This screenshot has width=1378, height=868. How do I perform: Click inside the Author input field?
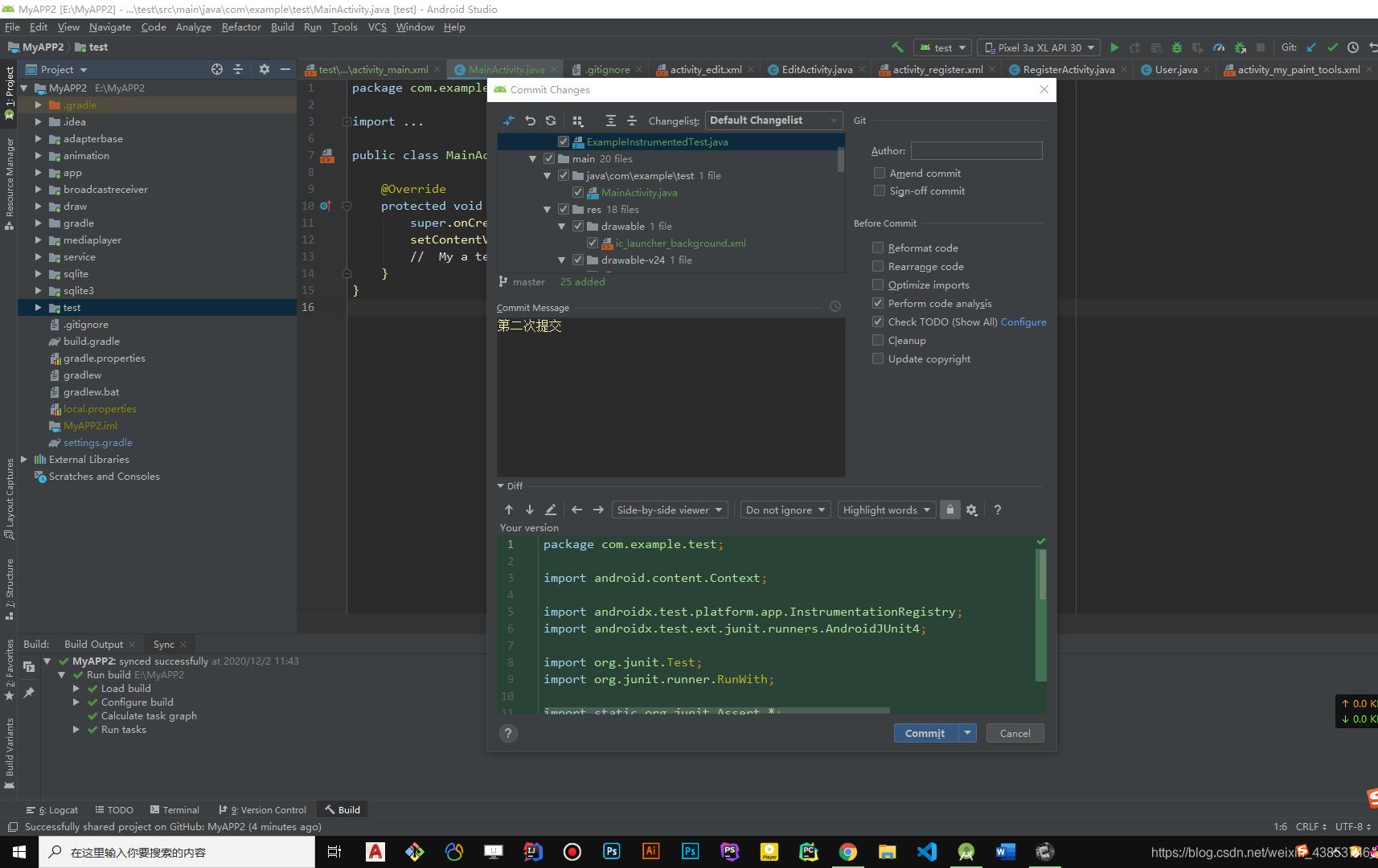976,150
